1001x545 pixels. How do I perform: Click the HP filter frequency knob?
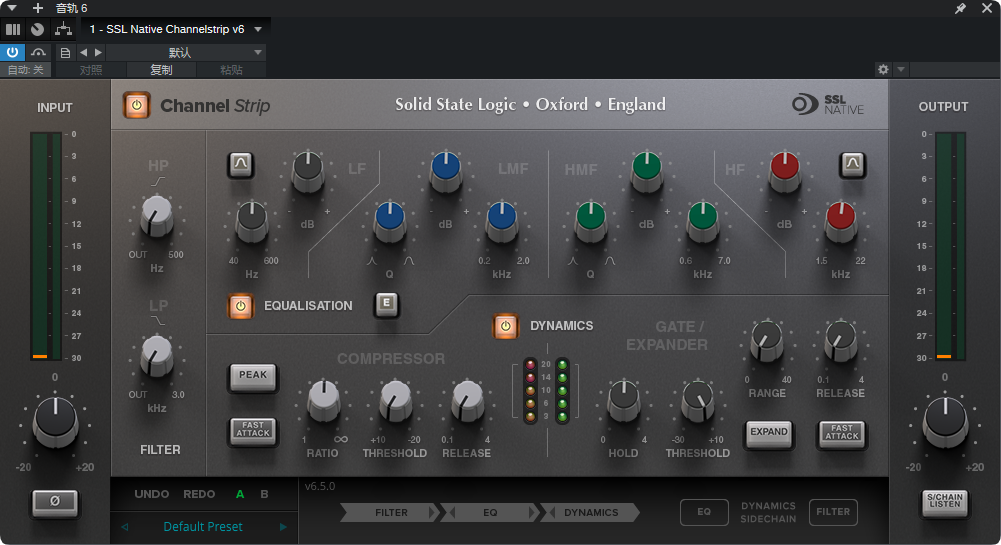click(156, 216)
